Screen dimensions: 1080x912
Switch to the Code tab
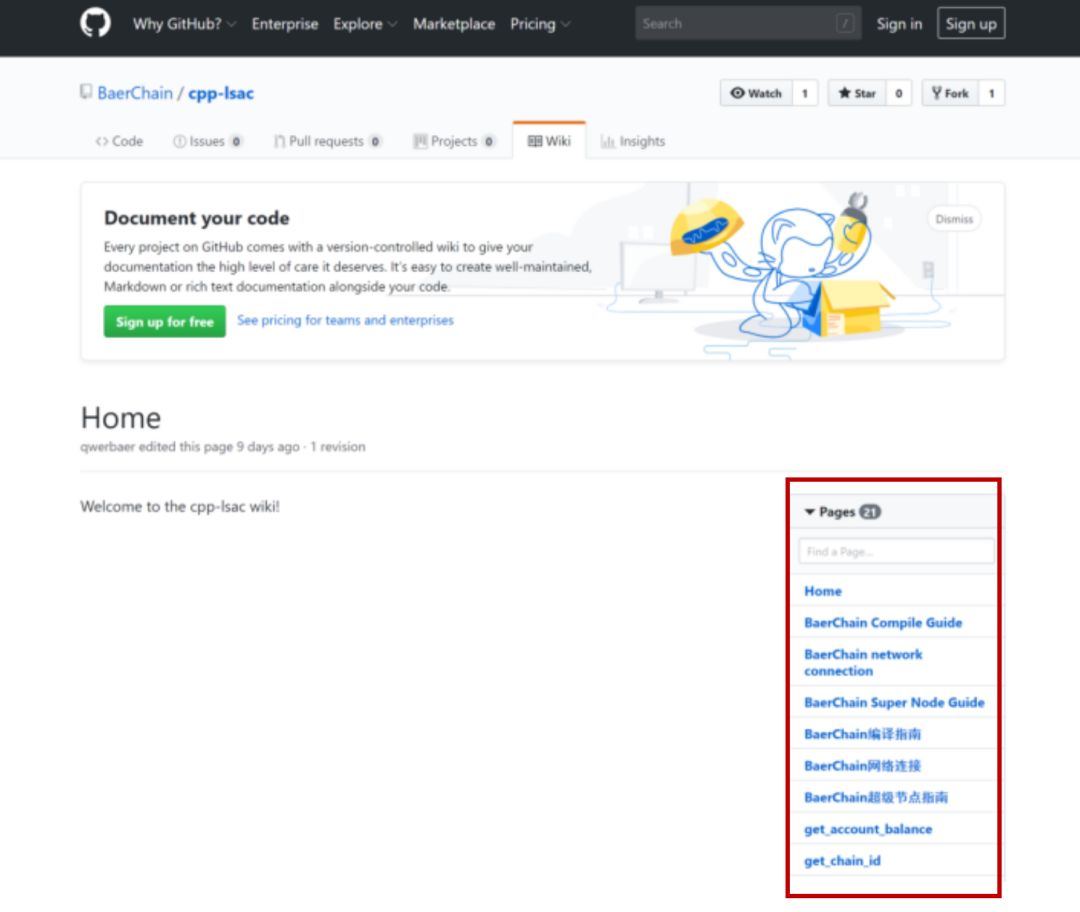coord(119,141)
